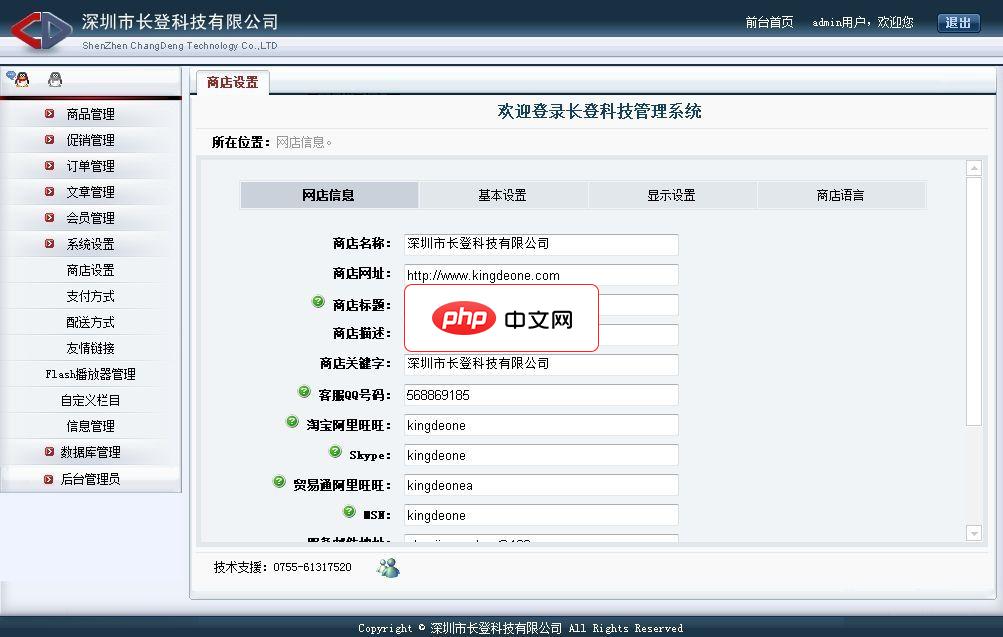Collapse the 系统设置 sidebar section
Viewport: 1003px width, 637px height.
point(90,244)
